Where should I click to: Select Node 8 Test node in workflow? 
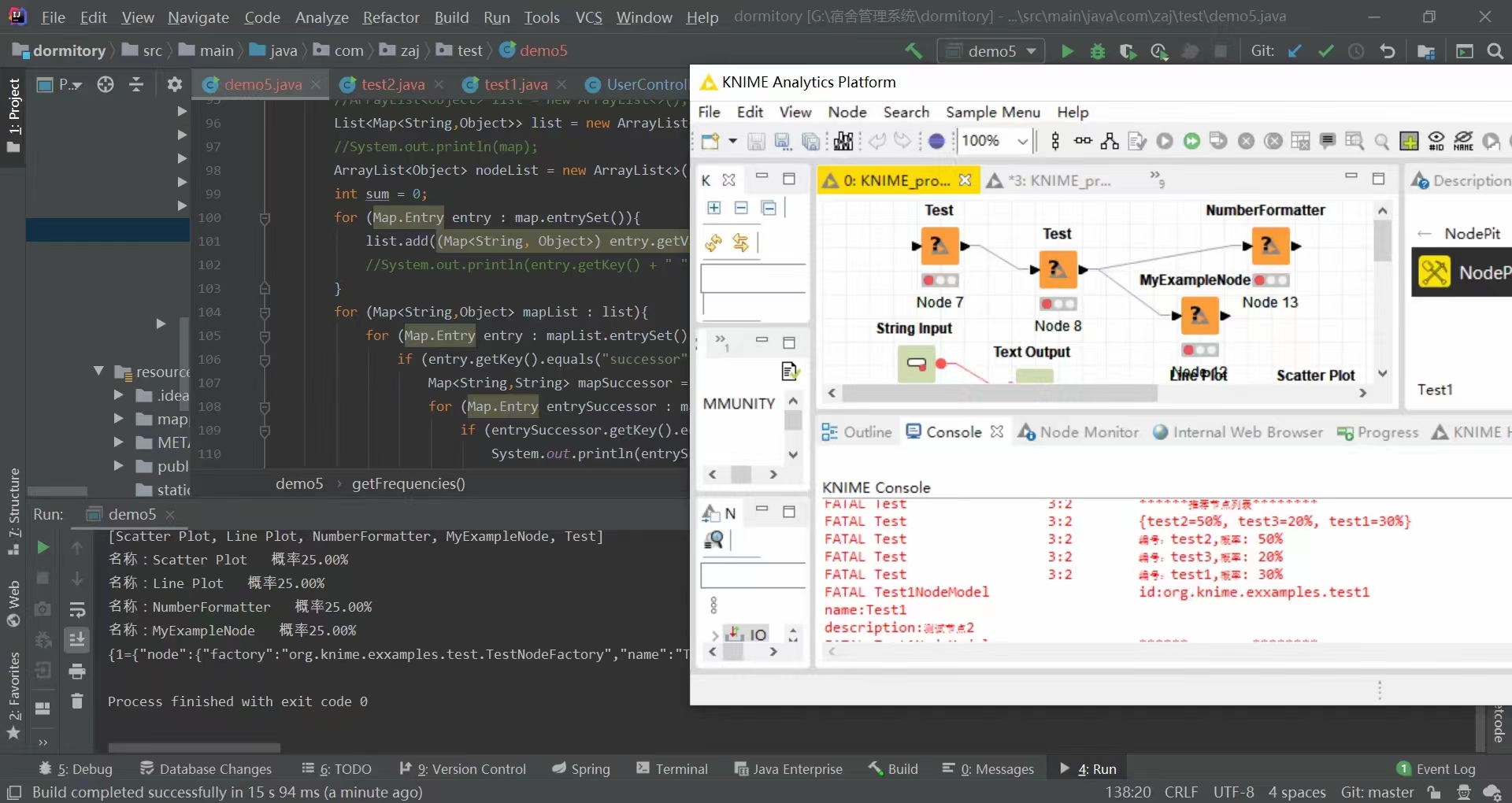(x=1058, y=269)
